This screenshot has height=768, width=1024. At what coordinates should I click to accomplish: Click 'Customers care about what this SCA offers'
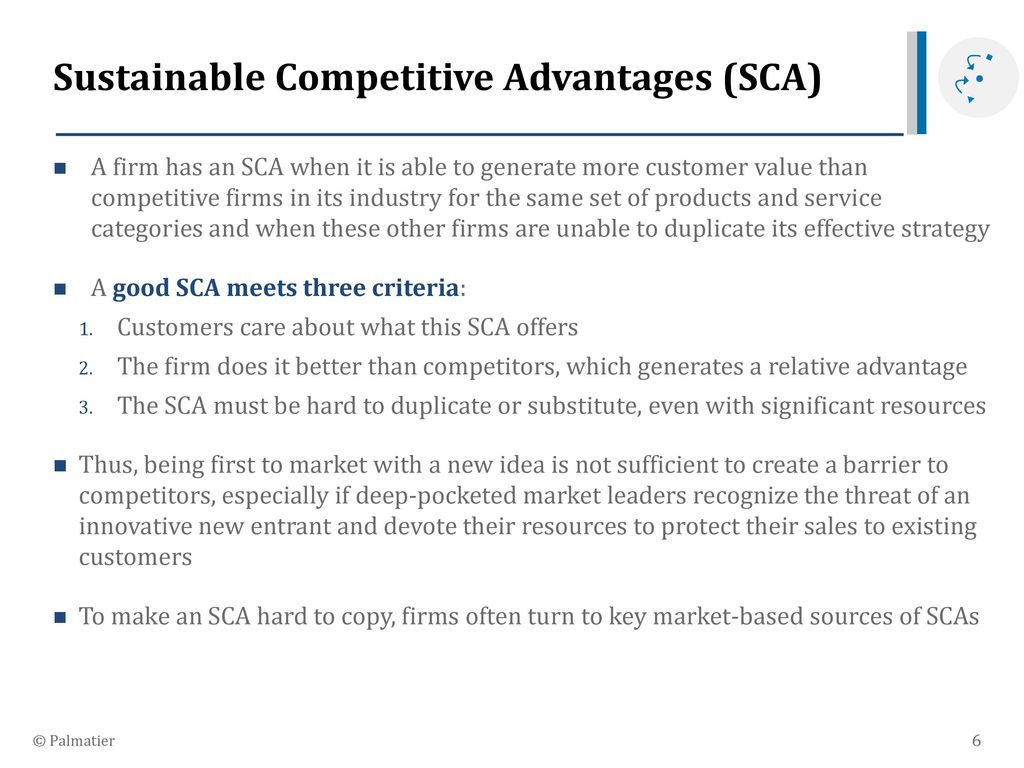pyautogui.click(x=347, y=327)
